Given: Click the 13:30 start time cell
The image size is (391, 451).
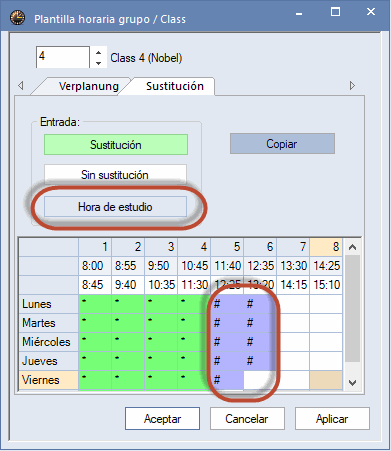Looking at the screenshot, I should (293, 266).
